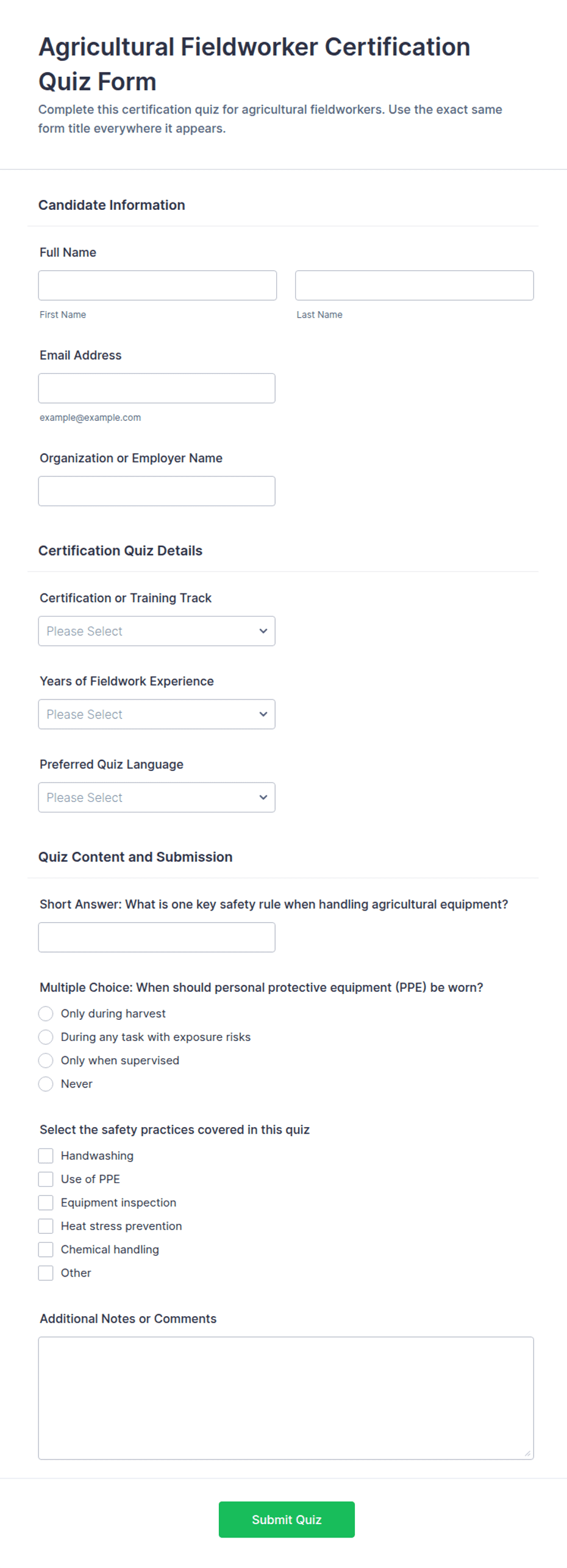567x1568 pixels.
Task: Enable Equipment inspection checkbox
Action: pyautogui.click(x=46, y=1203)
